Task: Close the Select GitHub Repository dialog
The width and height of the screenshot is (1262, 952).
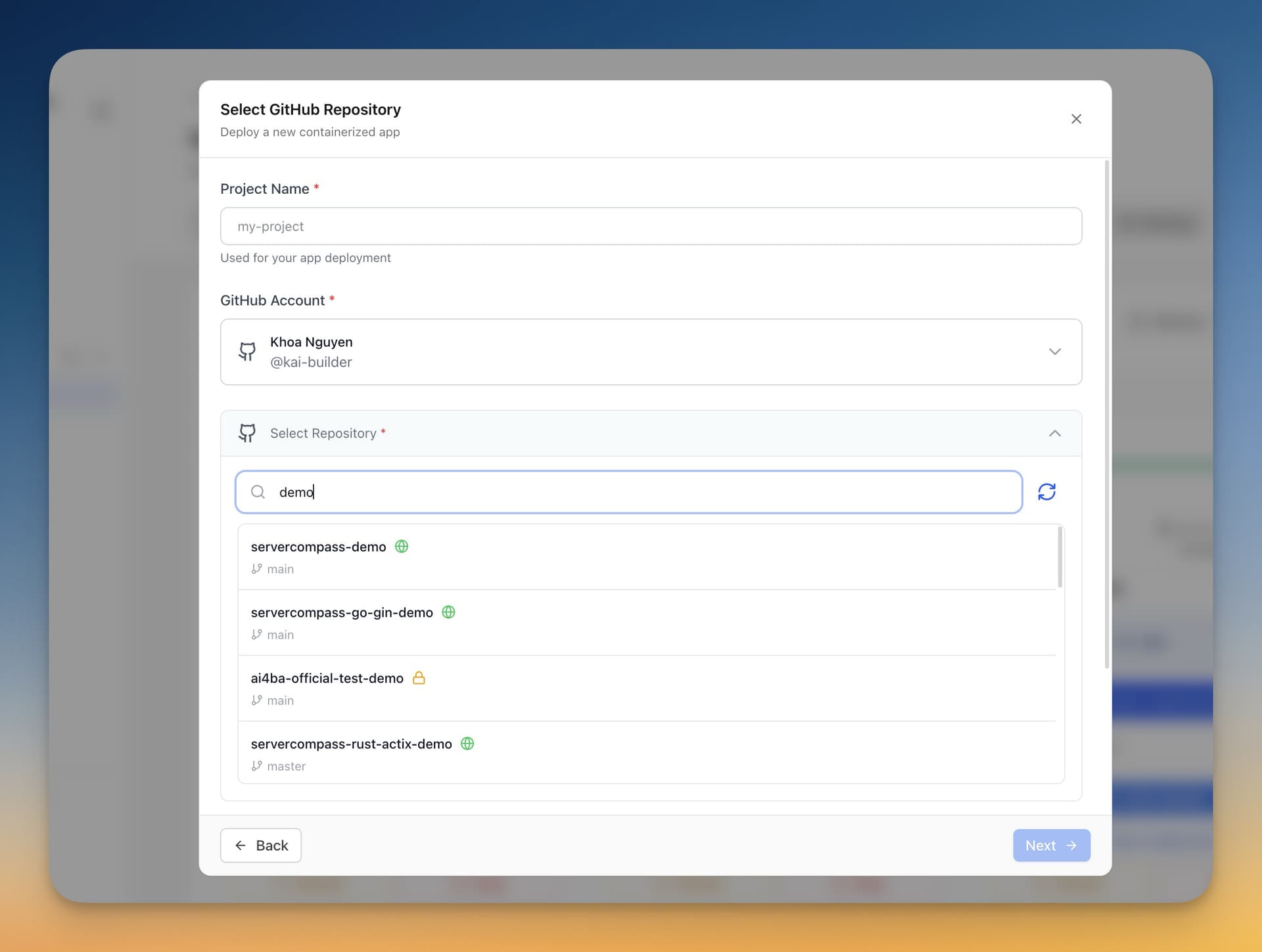Action: [x=1076, y=119]
